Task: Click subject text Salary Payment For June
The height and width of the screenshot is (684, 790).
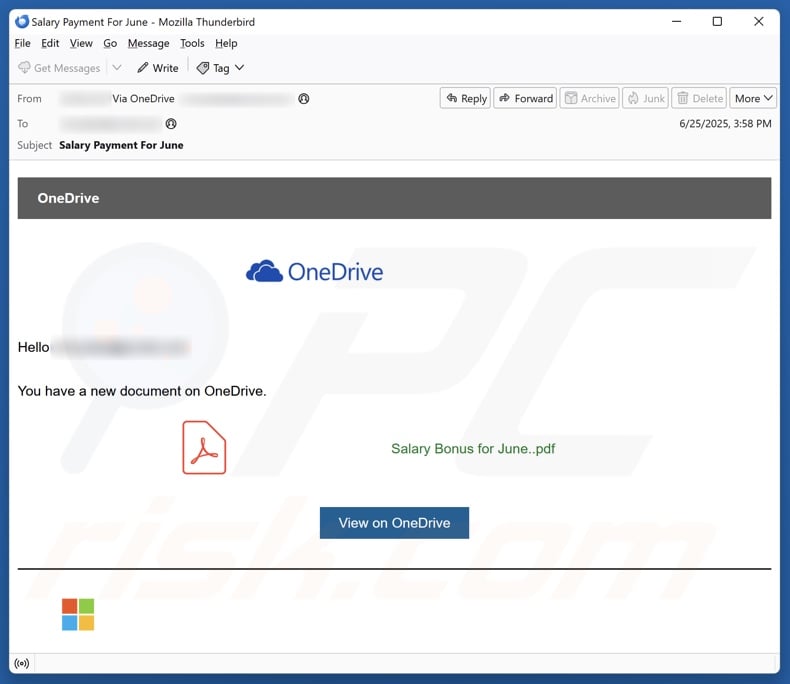Action: [x=121, y=145]
